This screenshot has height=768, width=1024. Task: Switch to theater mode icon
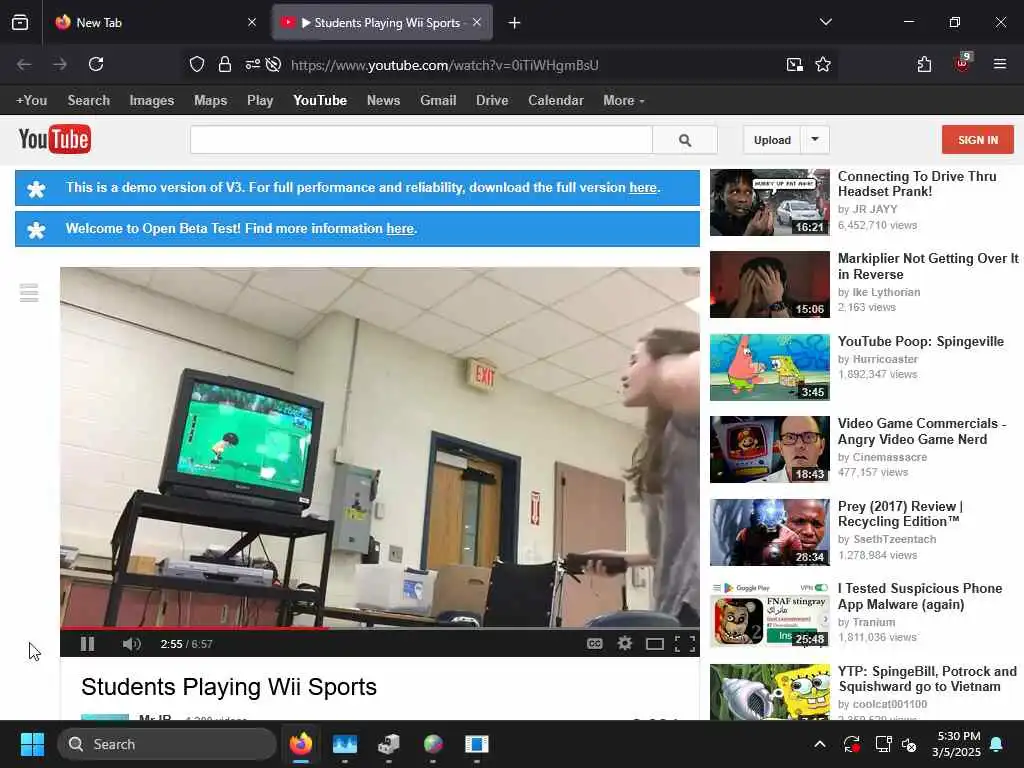click(654, 644)
